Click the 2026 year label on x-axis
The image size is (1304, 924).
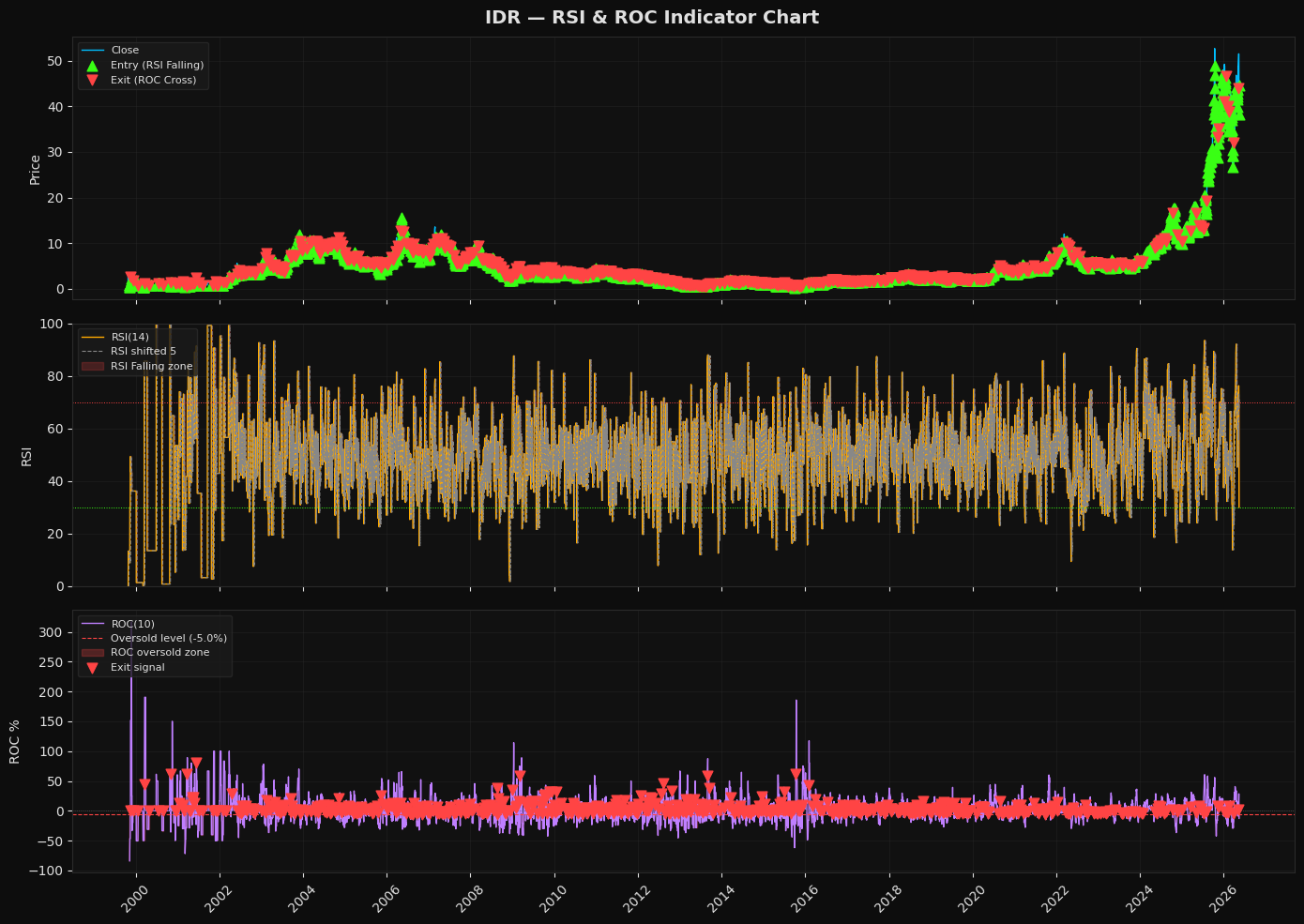[x=1223, y=899]
